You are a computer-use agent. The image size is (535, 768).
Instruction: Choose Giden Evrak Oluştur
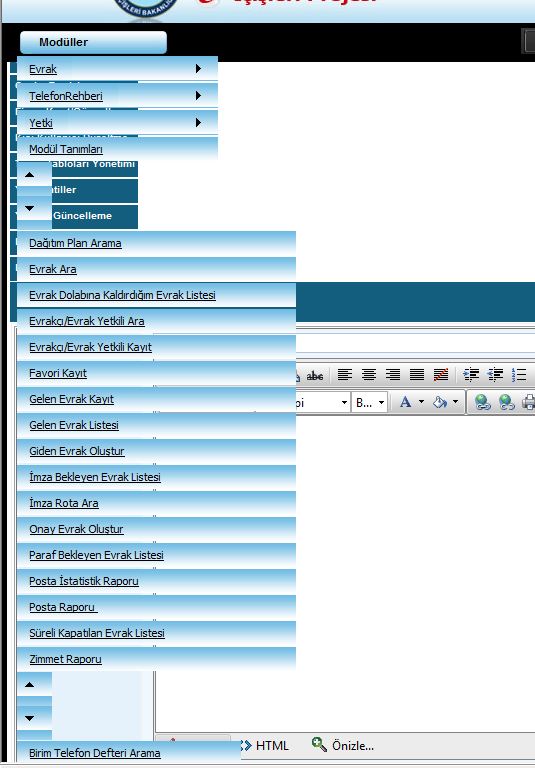pos(156,451)
